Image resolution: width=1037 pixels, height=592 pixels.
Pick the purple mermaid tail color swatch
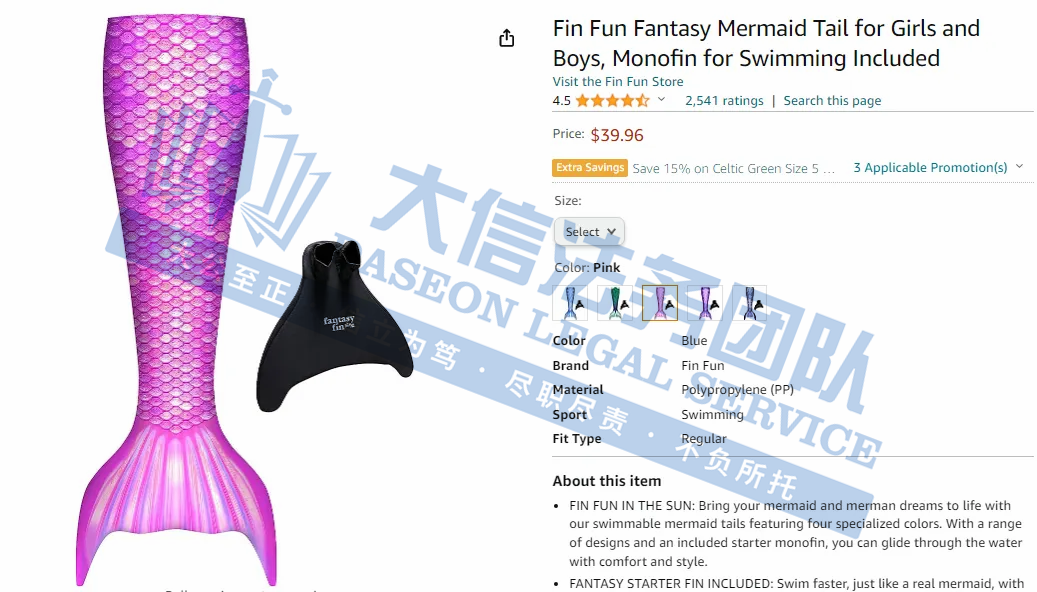[705, 303]
